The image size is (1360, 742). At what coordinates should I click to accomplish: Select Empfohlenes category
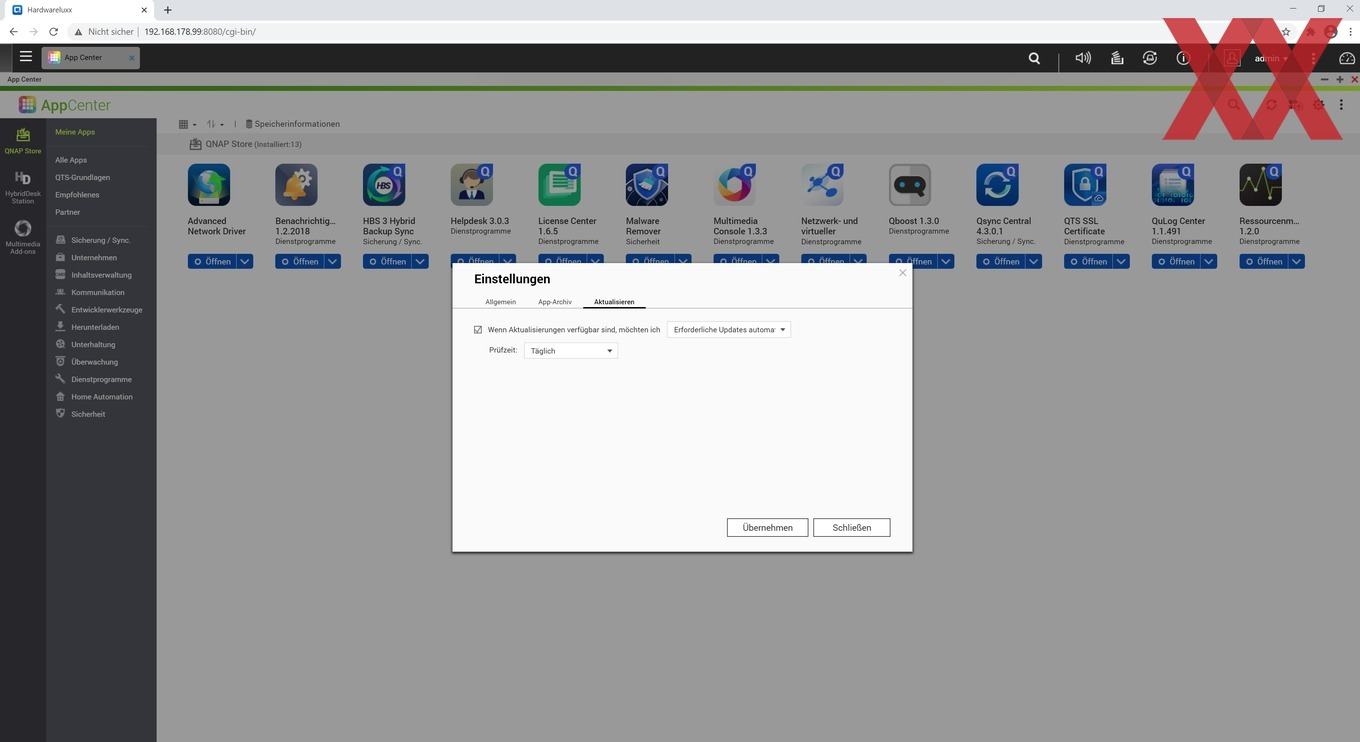77,195
